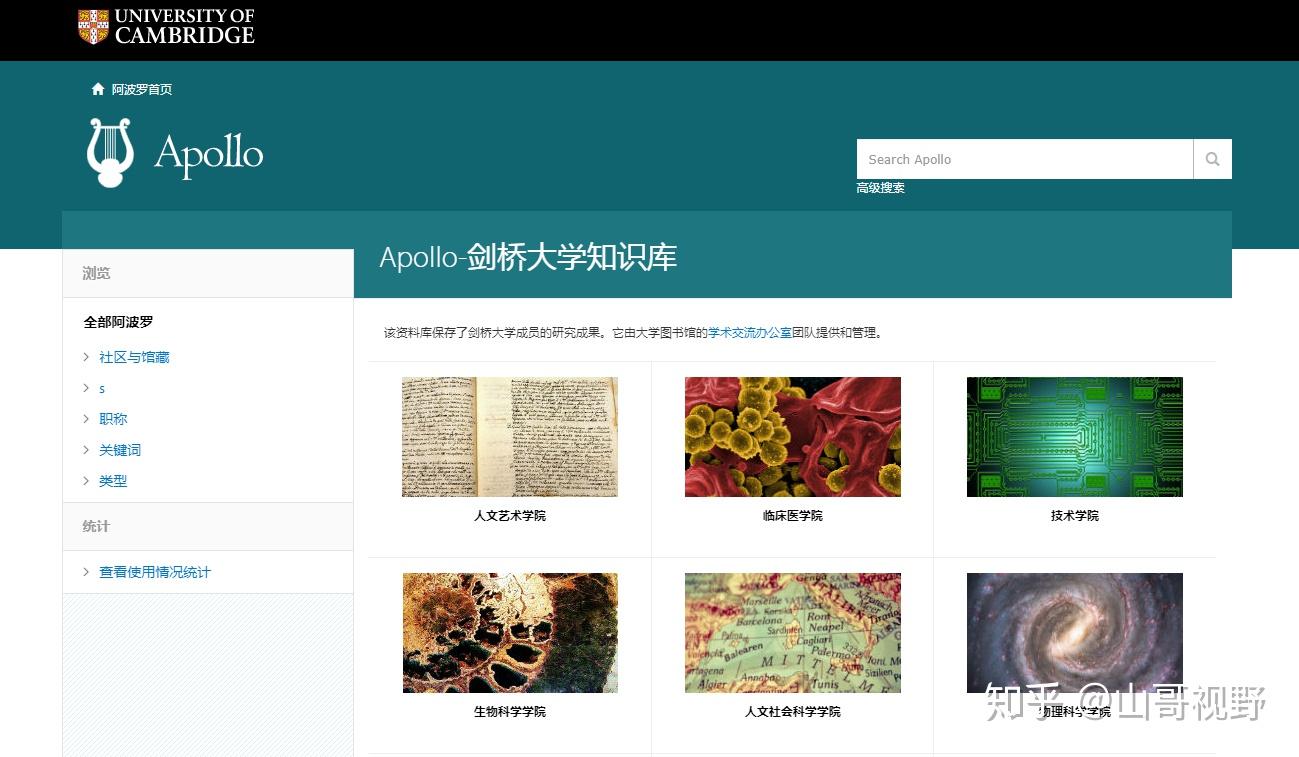Viewport: 1299px width, 757px height.
Task: Click the 临床医学院 caption
Action: point(793,516)
